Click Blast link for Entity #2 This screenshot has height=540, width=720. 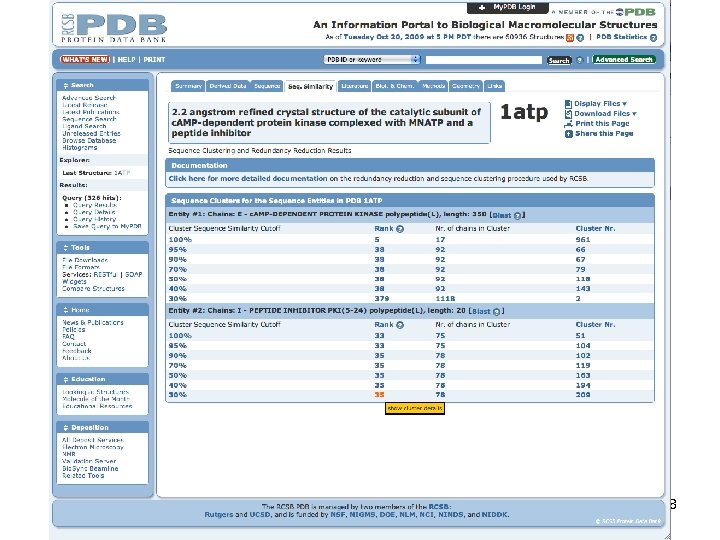pos(481,311)
